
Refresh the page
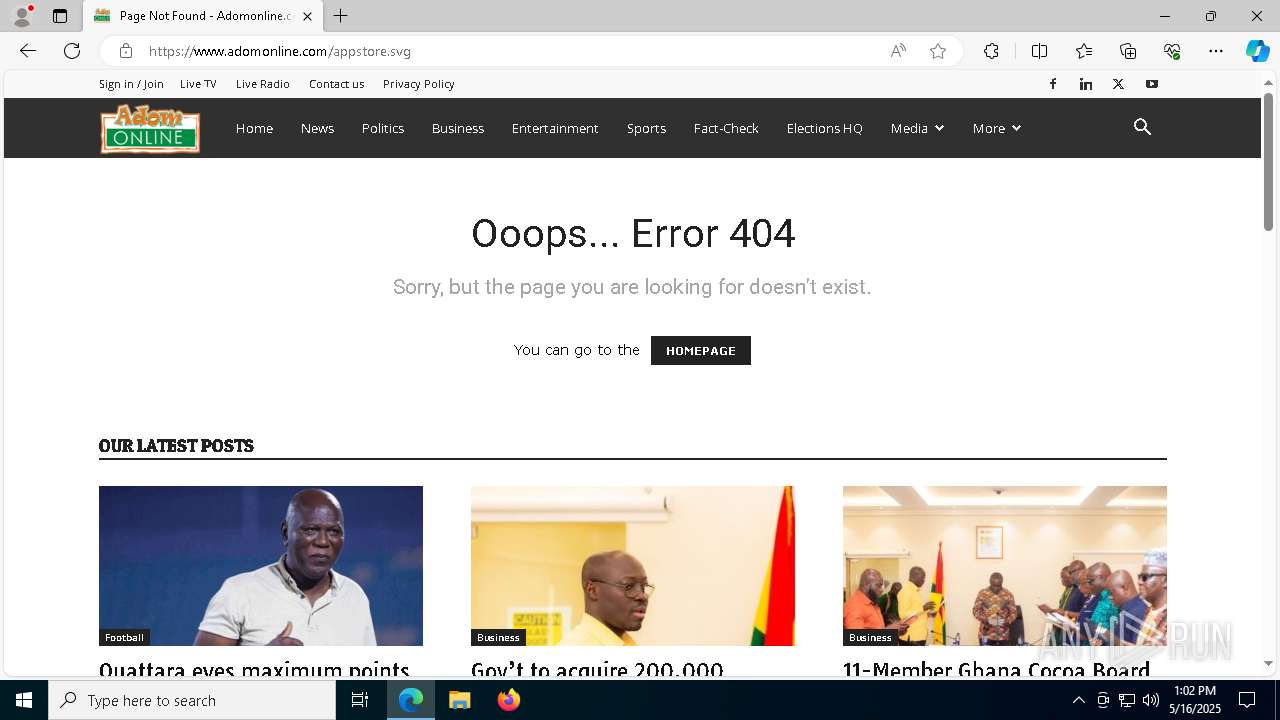pyautogui.click(x=72, y=51)
